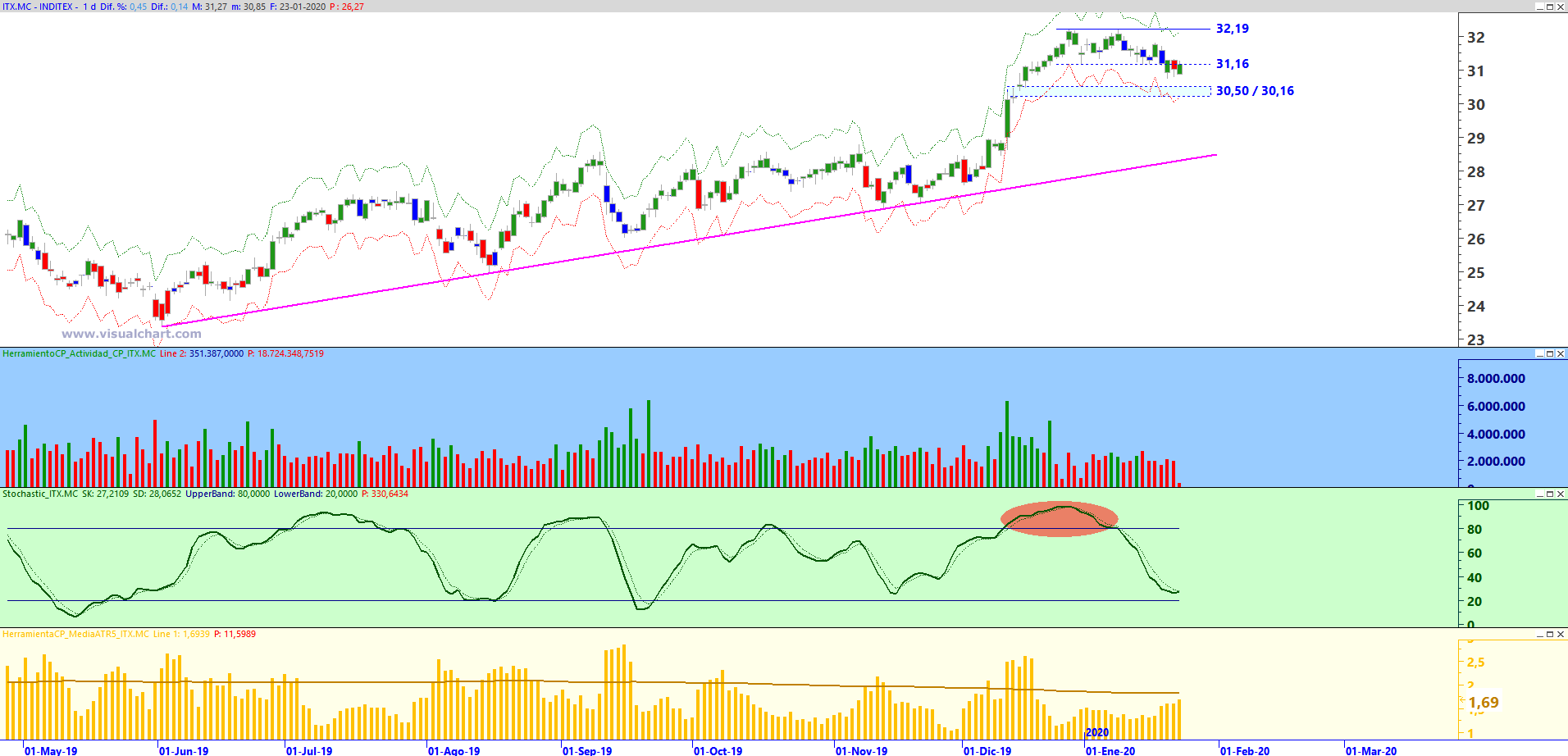
Task: Click the 01-Ago-19 date label
Action: tap(454, 750)
